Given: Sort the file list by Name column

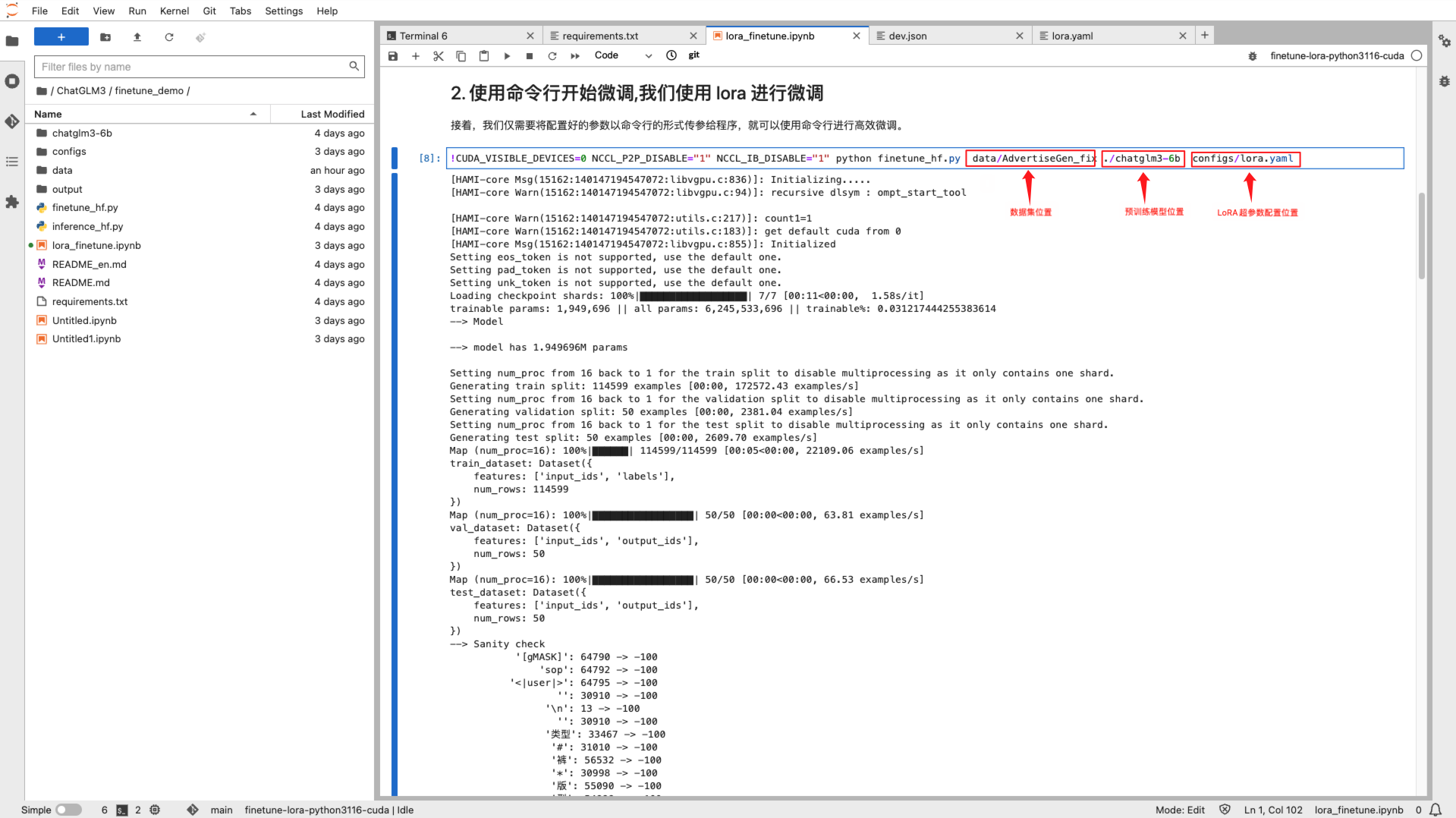Looking at the screenshot, I should click(48, 114).
